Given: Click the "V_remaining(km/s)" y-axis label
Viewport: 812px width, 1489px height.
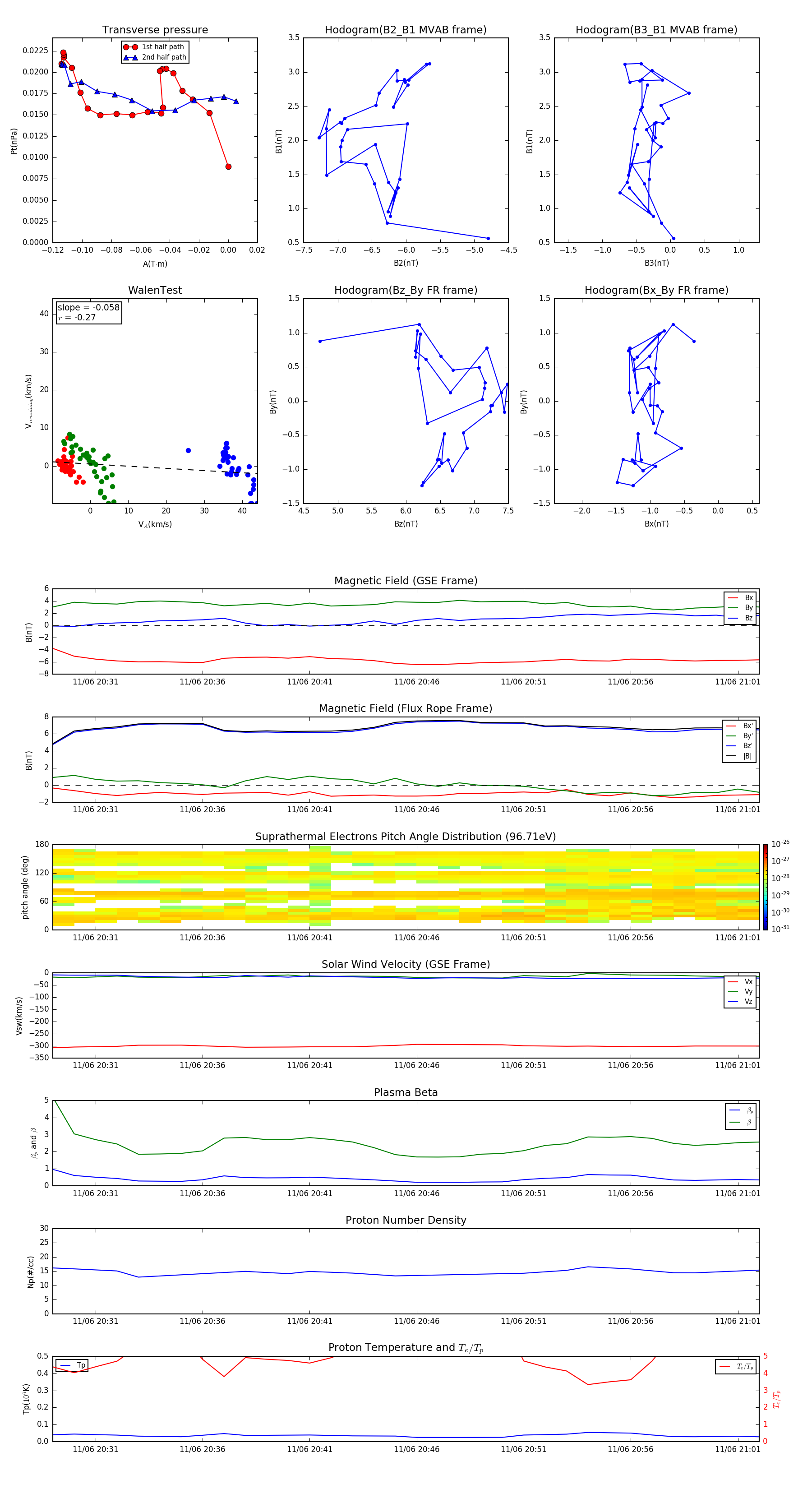Looking at the screenshot, I should pos(28,401).
